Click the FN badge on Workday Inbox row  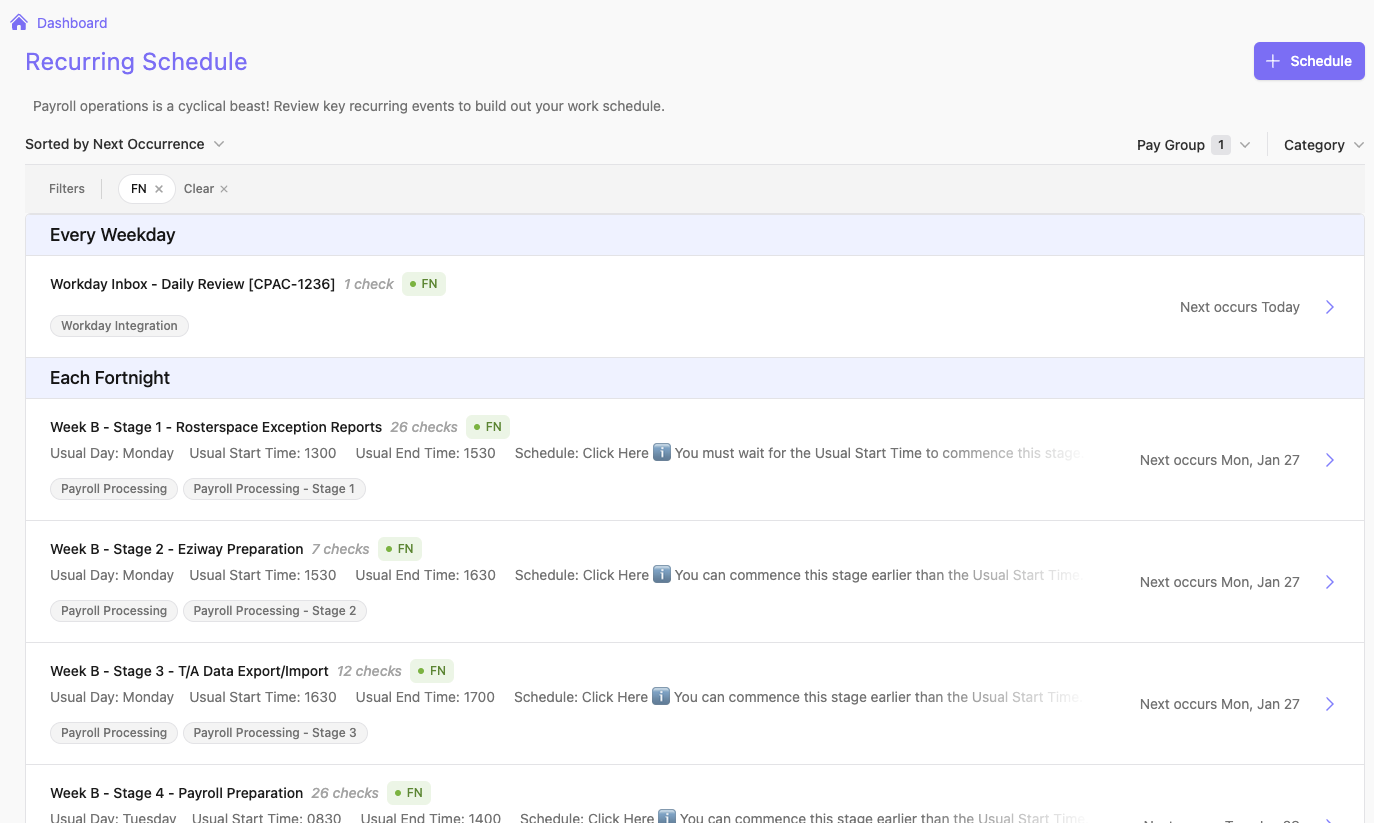[424, 284]
